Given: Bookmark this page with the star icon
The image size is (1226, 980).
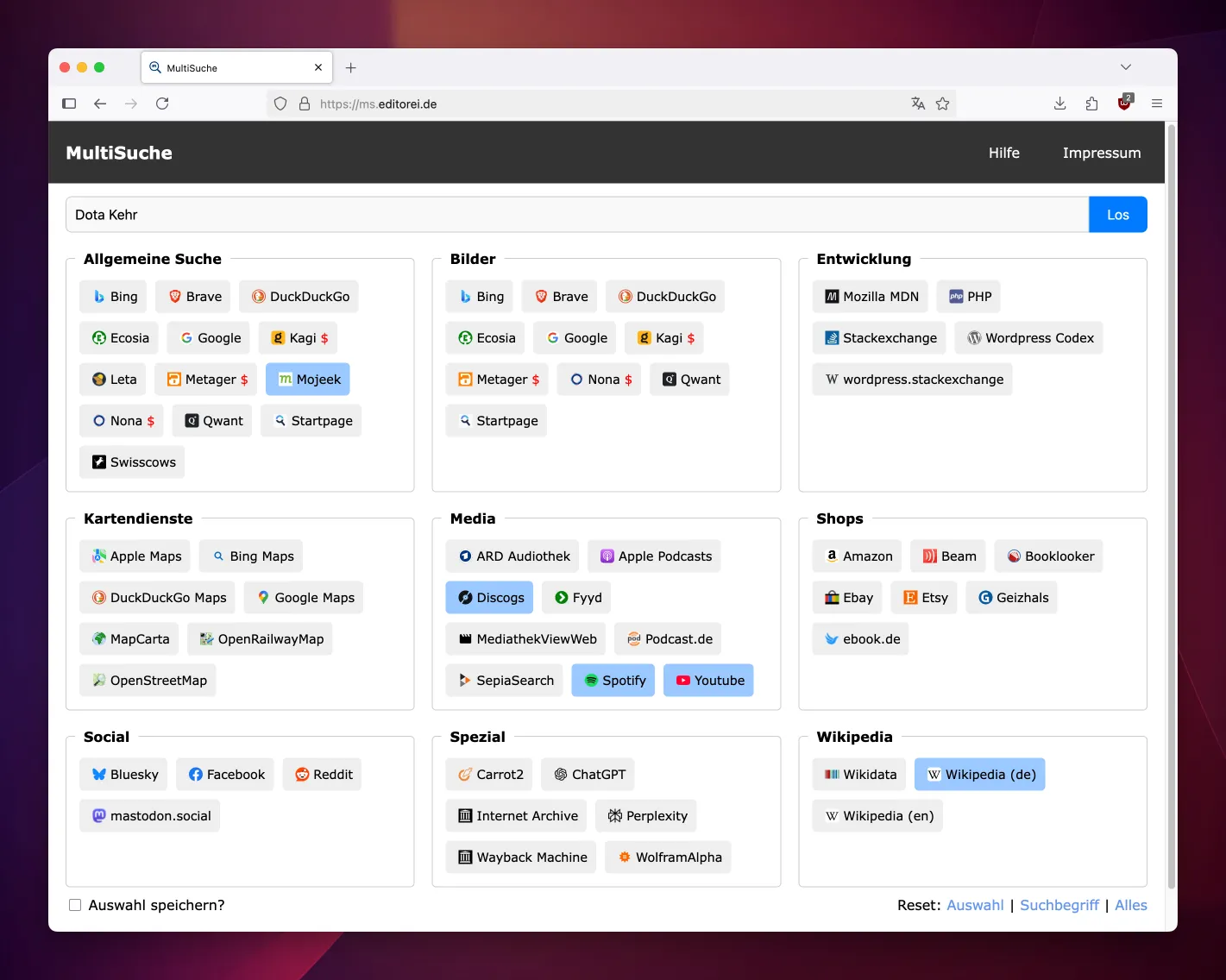Looking at the screenshot, I should (x=942, y=104).
